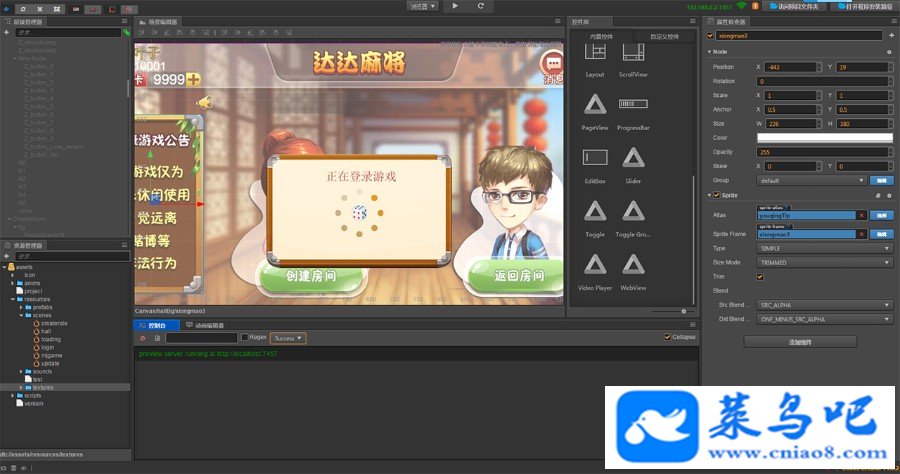The image size is (900, 474).
Task: Open the Success log-level dropdown
Action: (x=288, y=339)
